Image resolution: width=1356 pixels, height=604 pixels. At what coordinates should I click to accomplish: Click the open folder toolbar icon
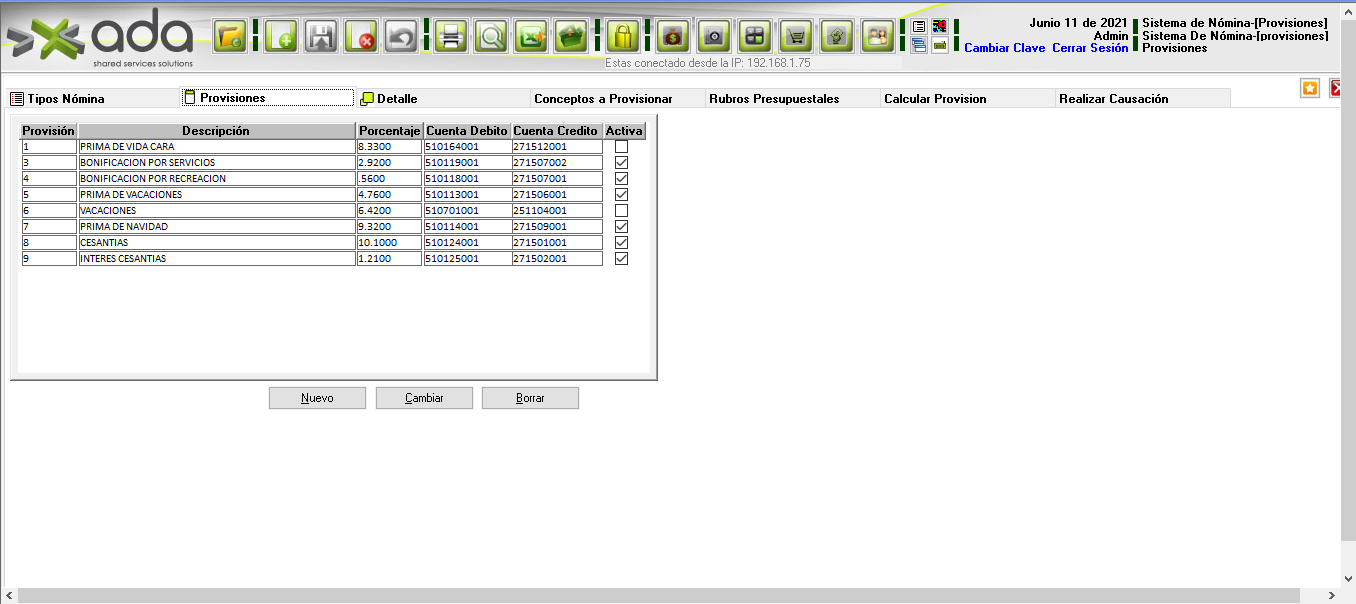(230, 37)
